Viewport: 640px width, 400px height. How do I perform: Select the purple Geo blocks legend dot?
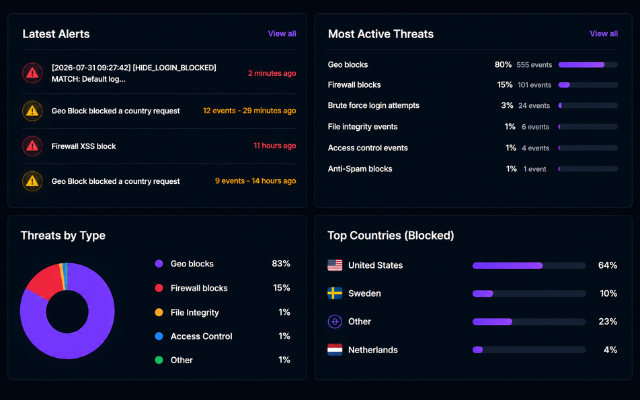pyautogui.click(x=159, y=264)
